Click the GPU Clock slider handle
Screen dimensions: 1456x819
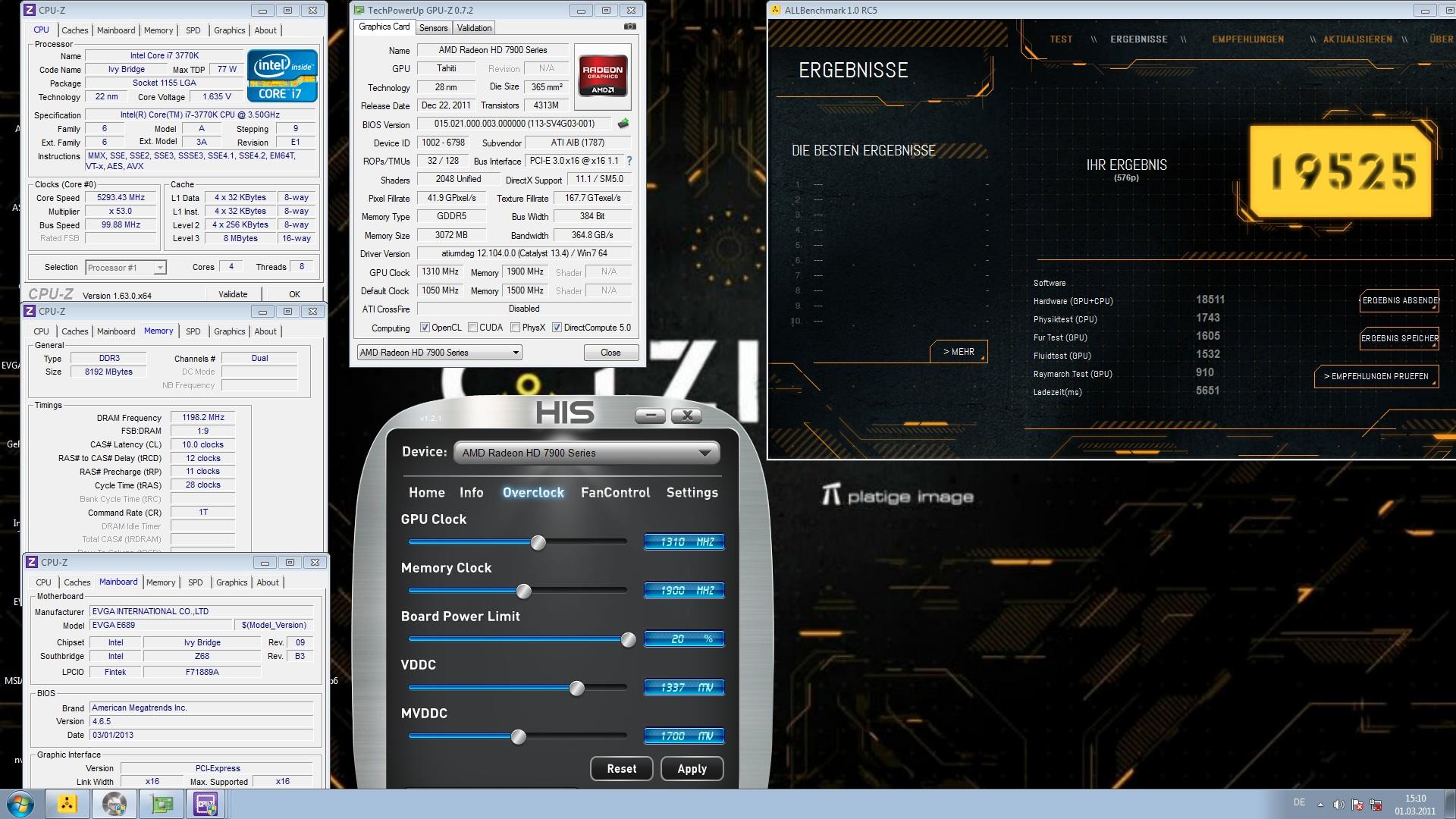coord(538,543)
